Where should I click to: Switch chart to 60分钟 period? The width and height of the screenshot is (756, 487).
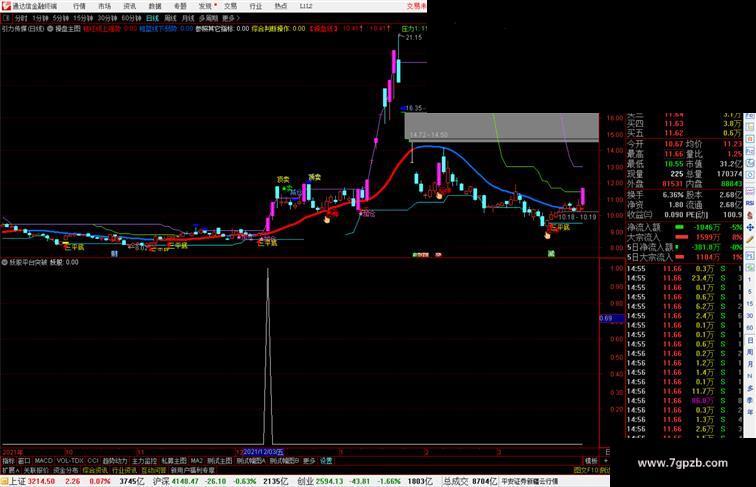click(x=131, y=18)
